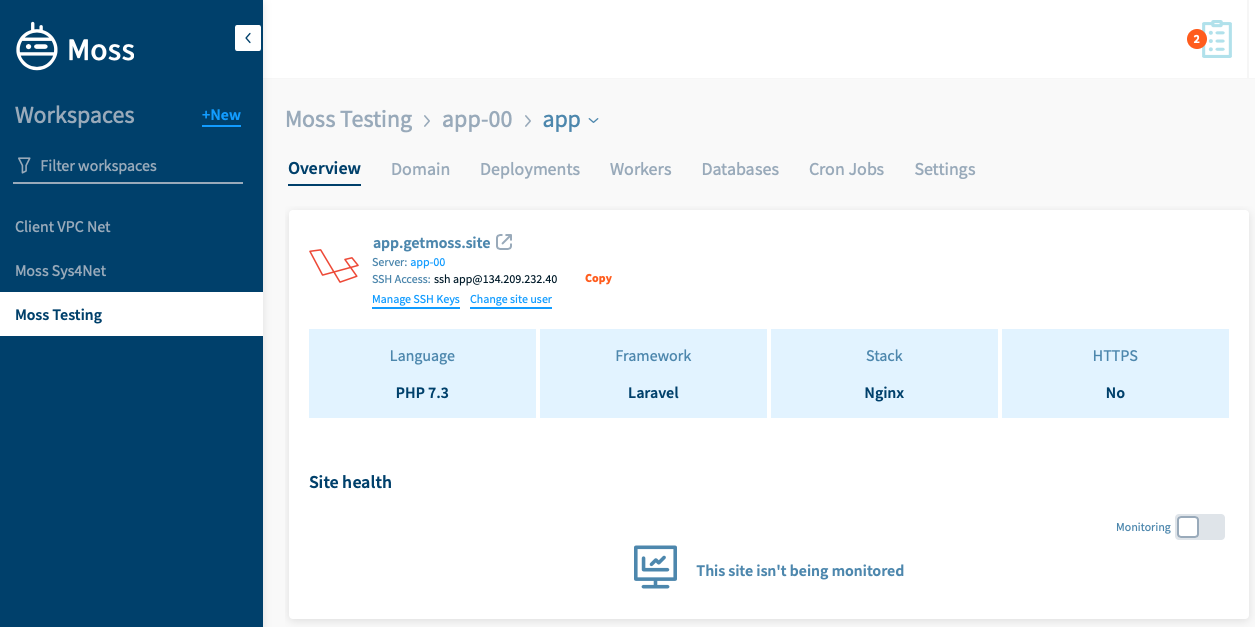Click the filter funnel icon in sidebar
The width and height of the screenshot is (1255, 627).
(x=24, y=166)
